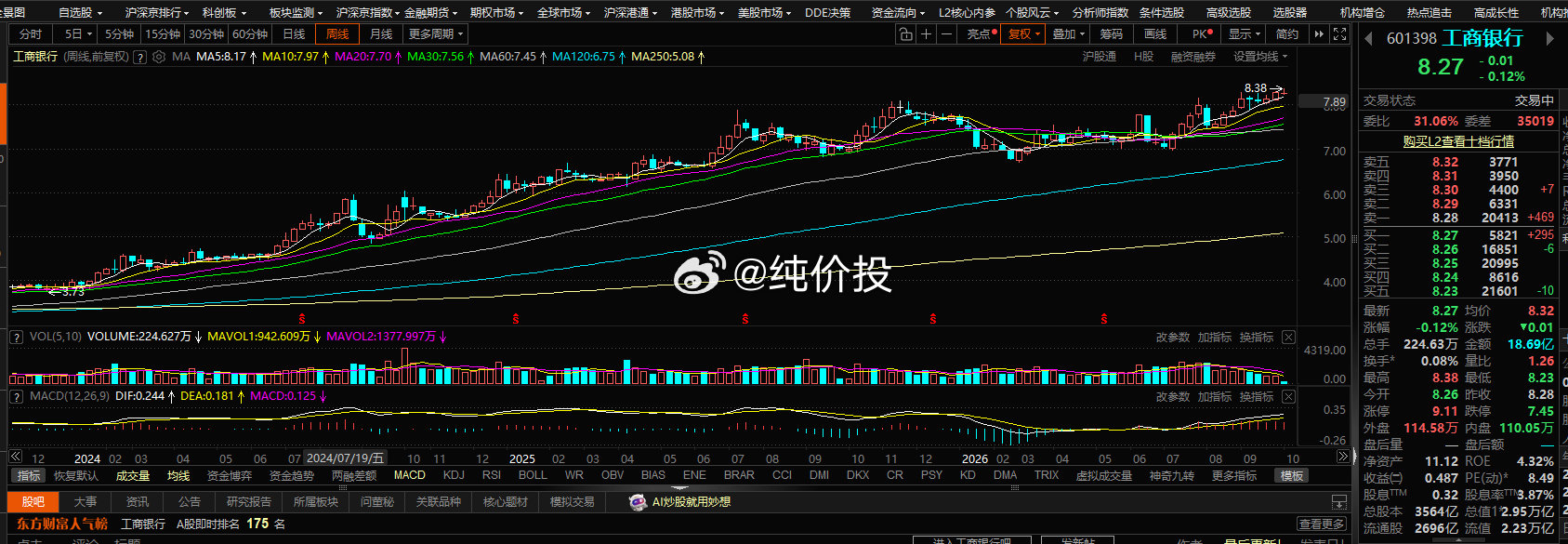Open 研究报告 bottom tab
This screenshot has height=544, width=1568.
coord(249,502)
